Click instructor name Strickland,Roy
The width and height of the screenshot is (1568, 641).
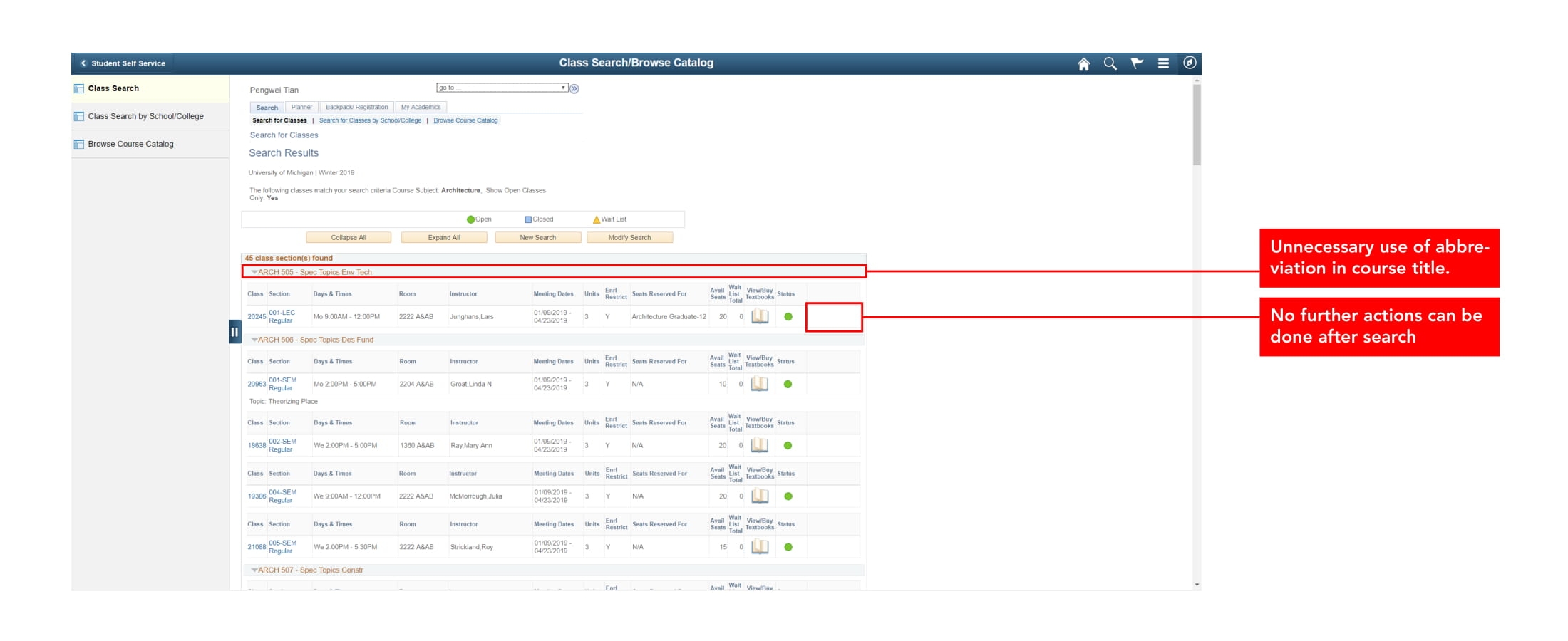pos(472,548)
